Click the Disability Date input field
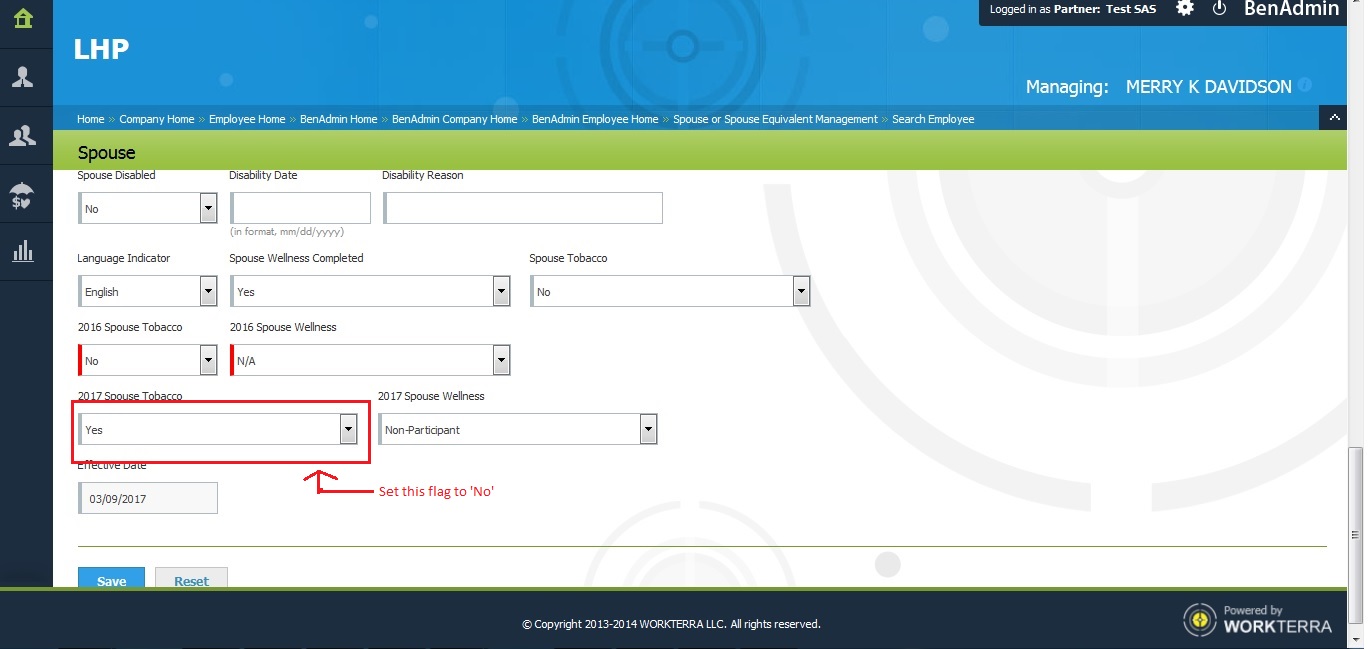 tap(300, 208)
